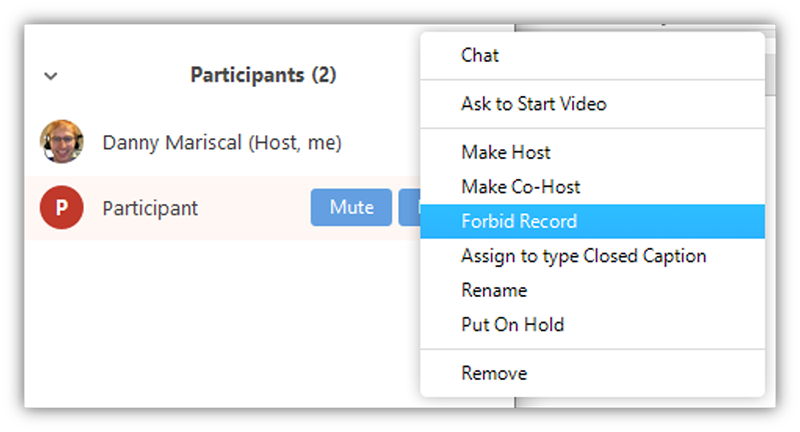Select Assign to type Closed Caption
This screenshot has width=800, height=432.
(x=583, y=256)
